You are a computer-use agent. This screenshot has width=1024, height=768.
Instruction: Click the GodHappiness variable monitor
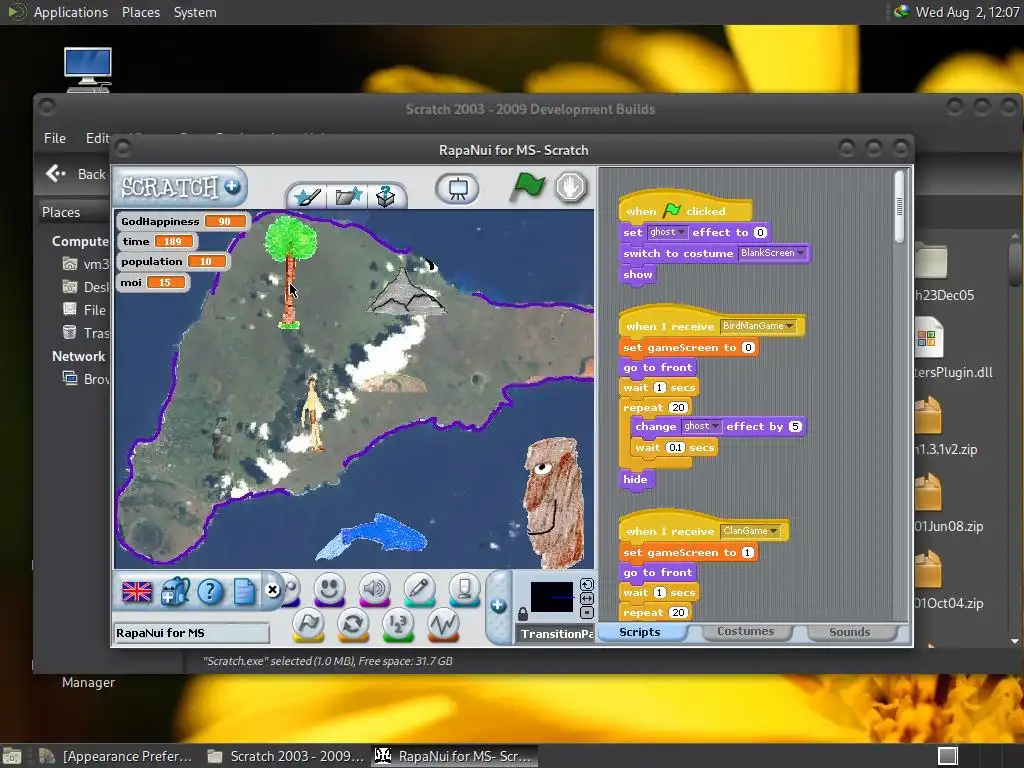(183, 221)
